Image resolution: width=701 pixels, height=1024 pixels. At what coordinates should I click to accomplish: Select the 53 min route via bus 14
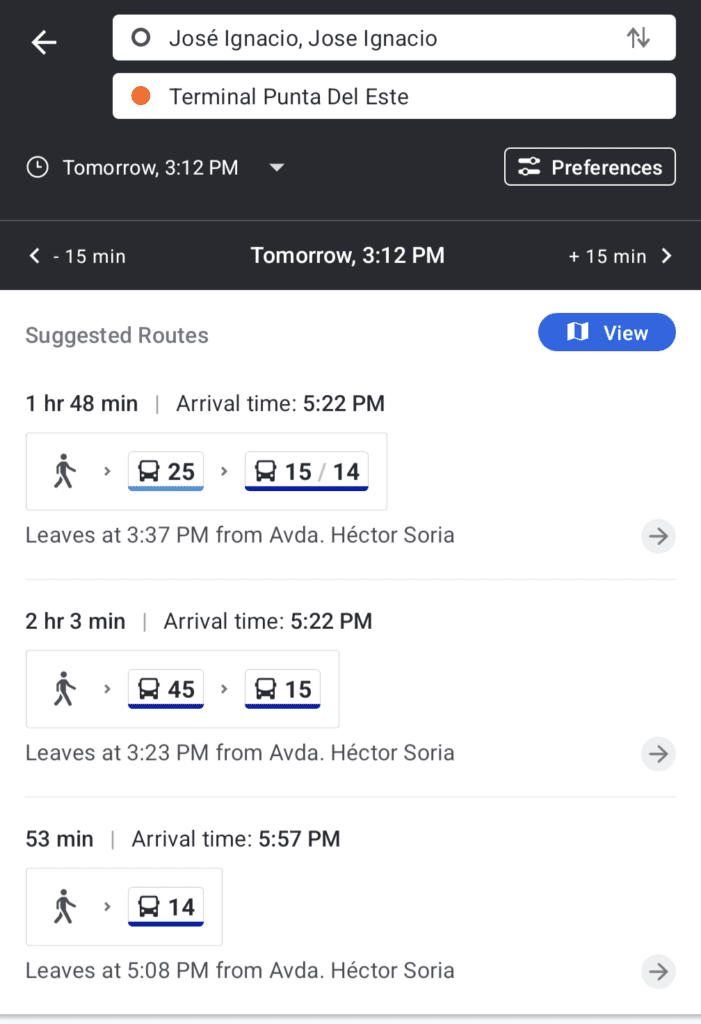(x=350, y=905)
